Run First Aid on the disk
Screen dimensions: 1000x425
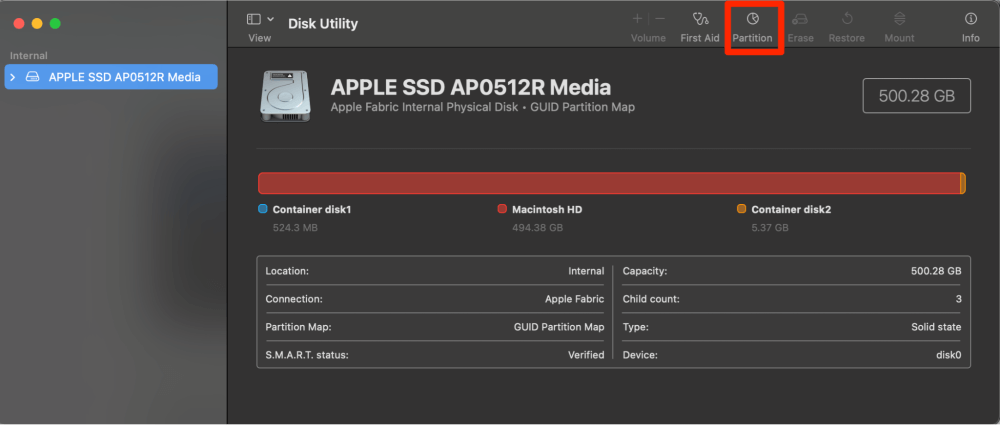699,26
